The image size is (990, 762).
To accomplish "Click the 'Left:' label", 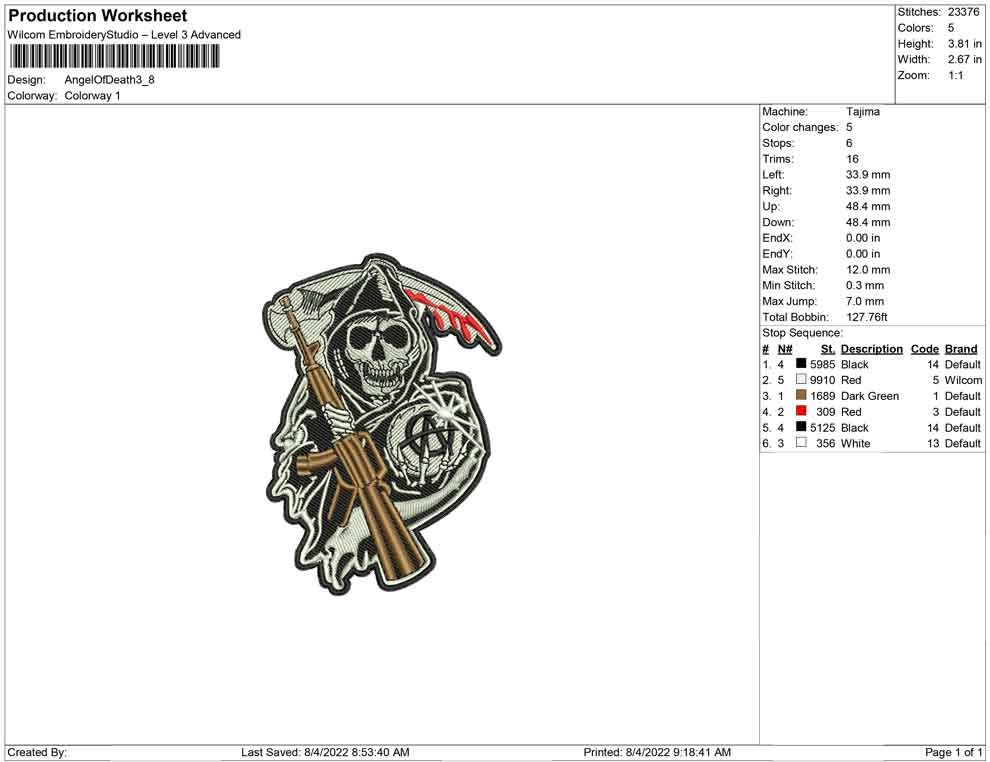I will click(773, 175).
